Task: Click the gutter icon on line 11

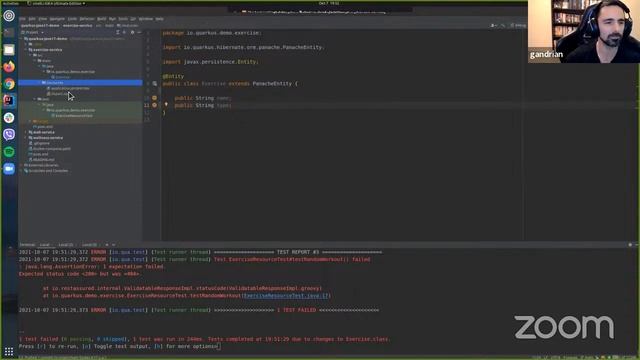Action: [x=154, y=105]
